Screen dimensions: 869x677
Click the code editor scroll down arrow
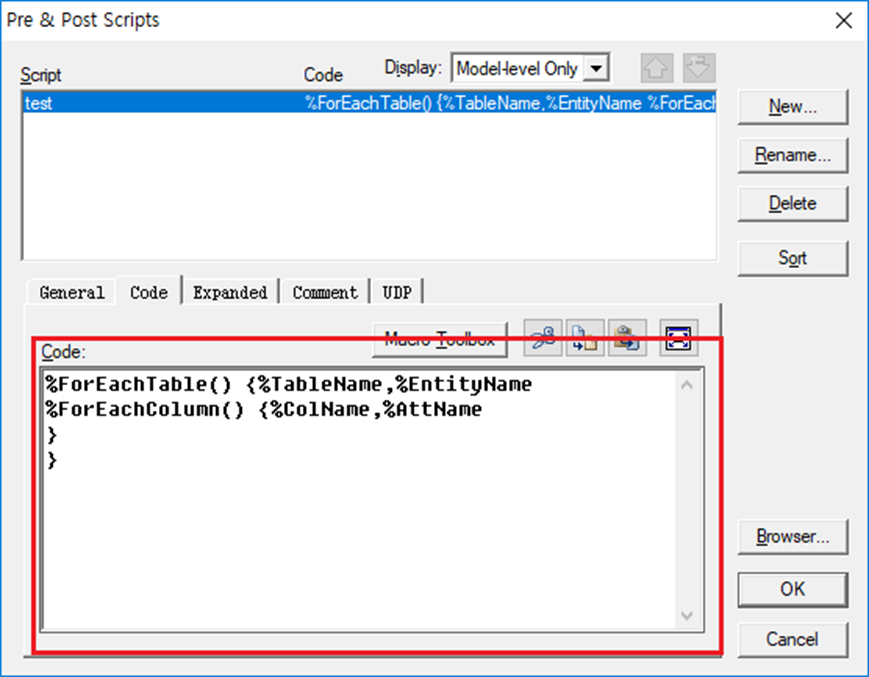point(687,616)
